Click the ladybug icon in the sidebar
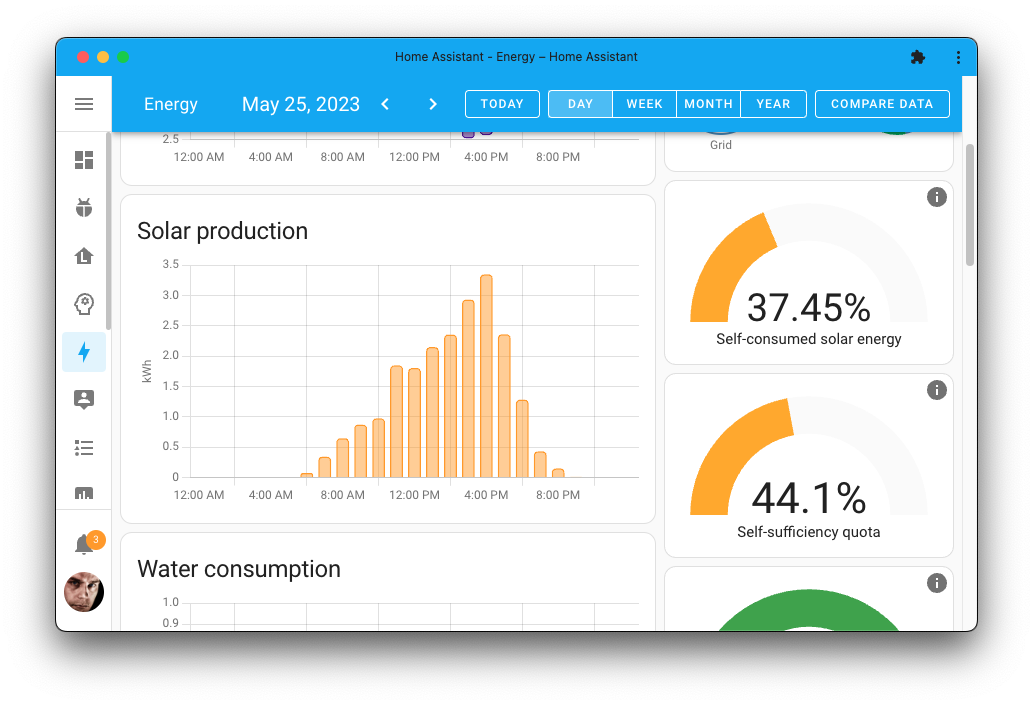1033x705 pixels. point(84,208)
